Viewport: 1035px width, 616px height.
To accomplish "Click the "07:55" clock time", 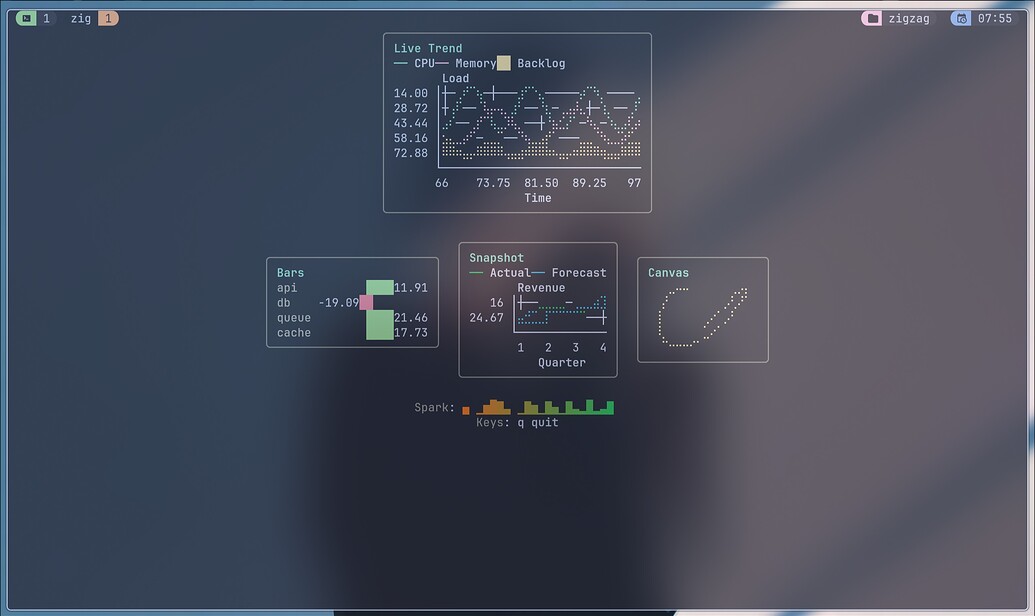I will 995,18.
